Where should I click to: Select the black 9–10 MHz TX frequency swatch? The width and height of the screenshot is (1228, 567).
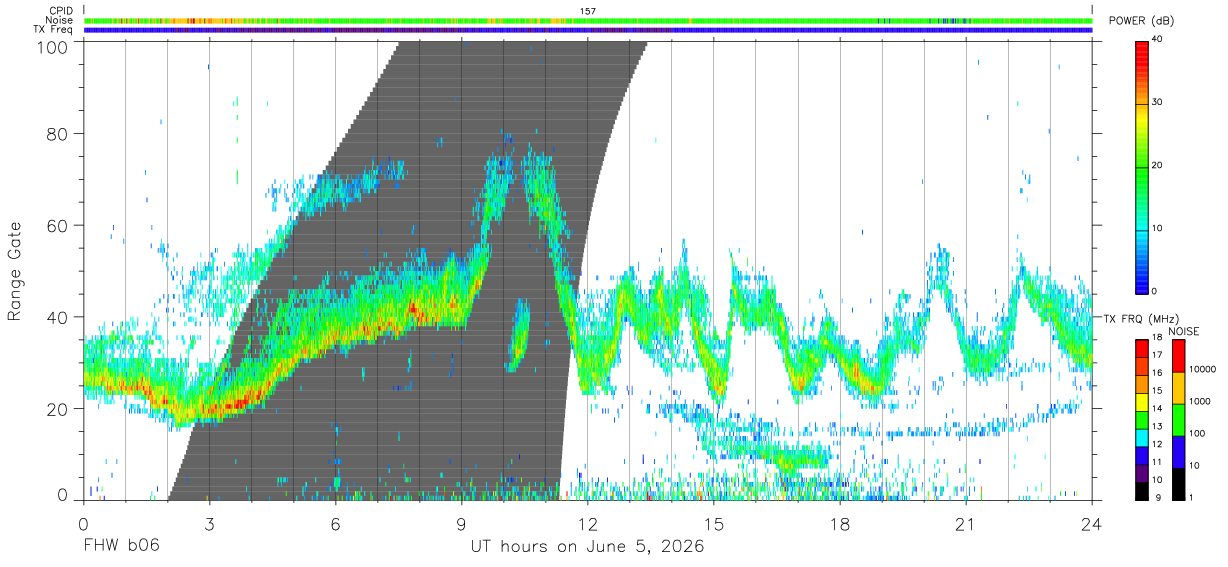tap(1142, 490)
